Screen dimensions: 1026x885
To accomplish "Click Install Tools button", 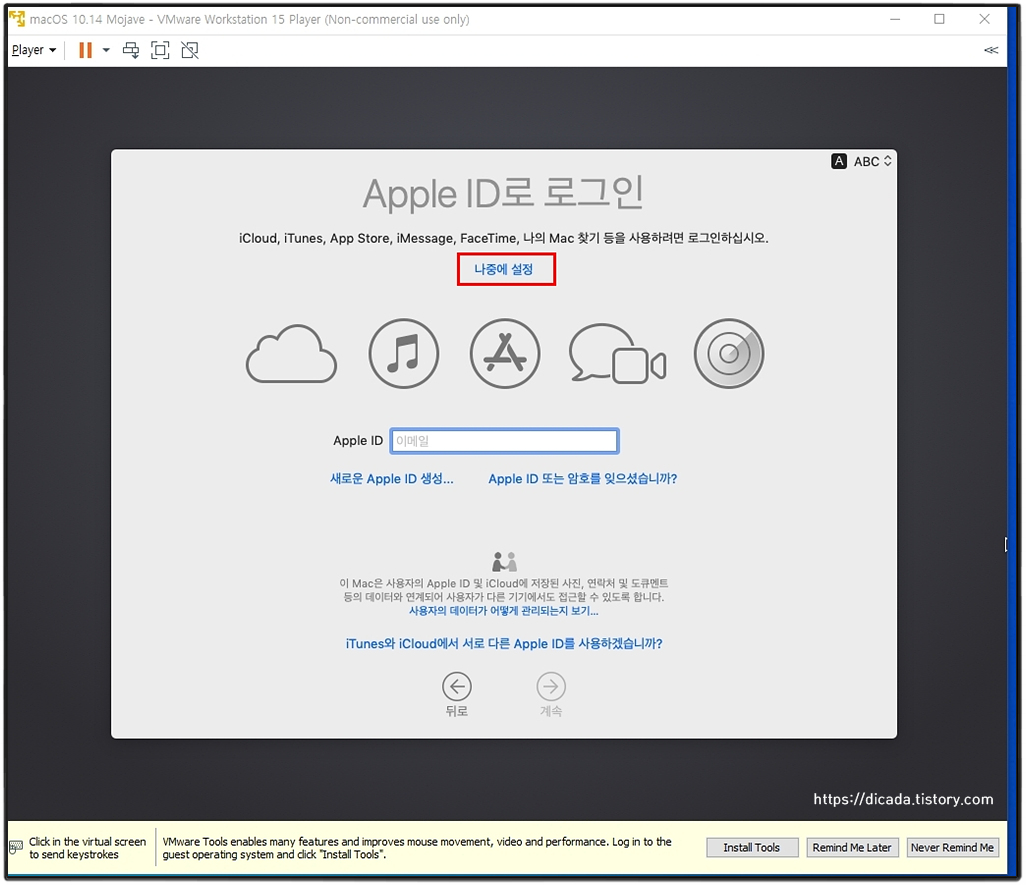I will [752, 848].
